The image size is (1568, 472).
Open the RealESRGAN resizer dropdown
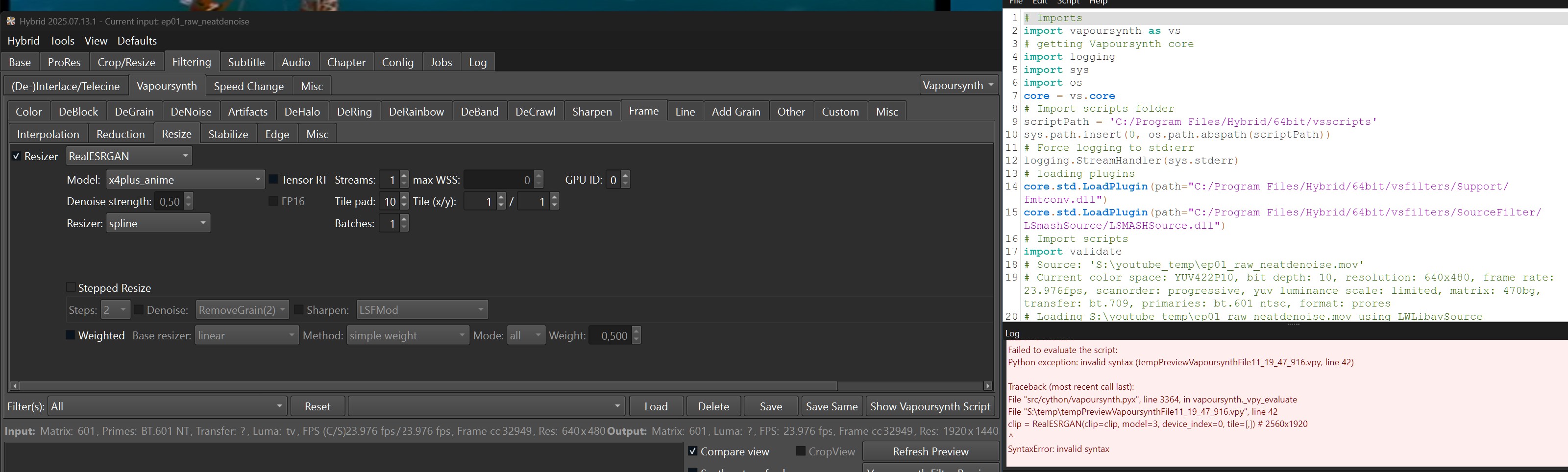point(129,156)
